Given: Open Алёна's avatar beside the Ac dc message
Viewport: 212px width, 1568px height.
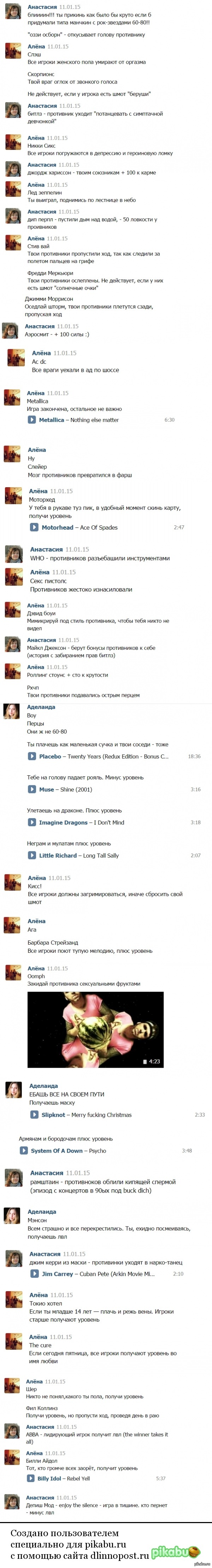Looking at the screenshot, I should (16, 357).
